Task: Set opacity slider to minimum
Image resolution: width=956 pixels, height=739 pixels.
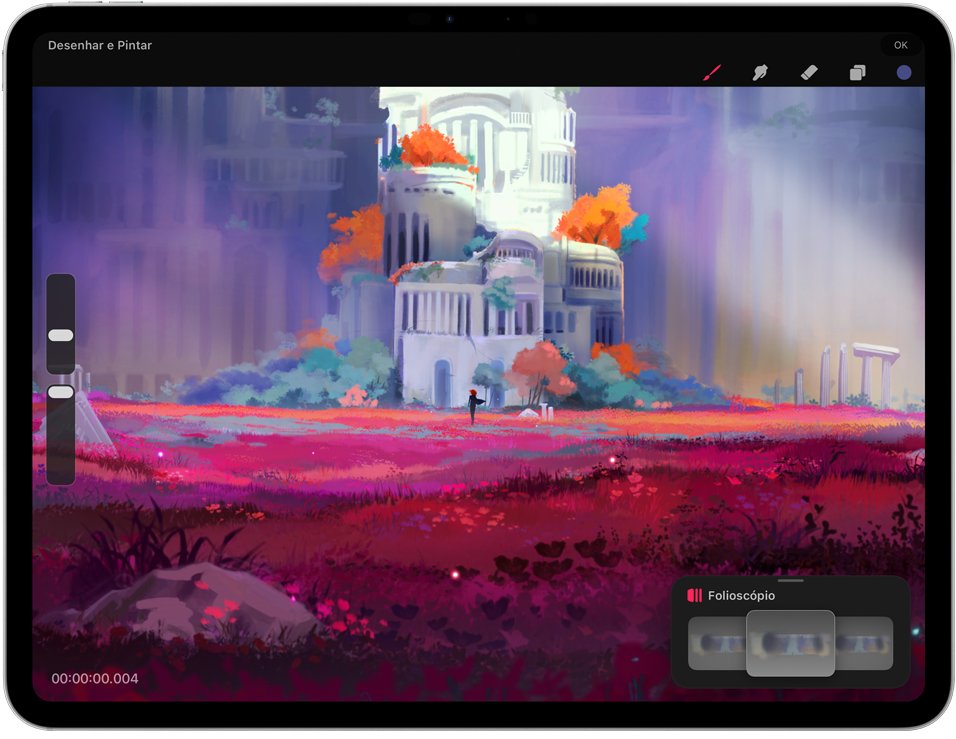Action: click(61, 477)
